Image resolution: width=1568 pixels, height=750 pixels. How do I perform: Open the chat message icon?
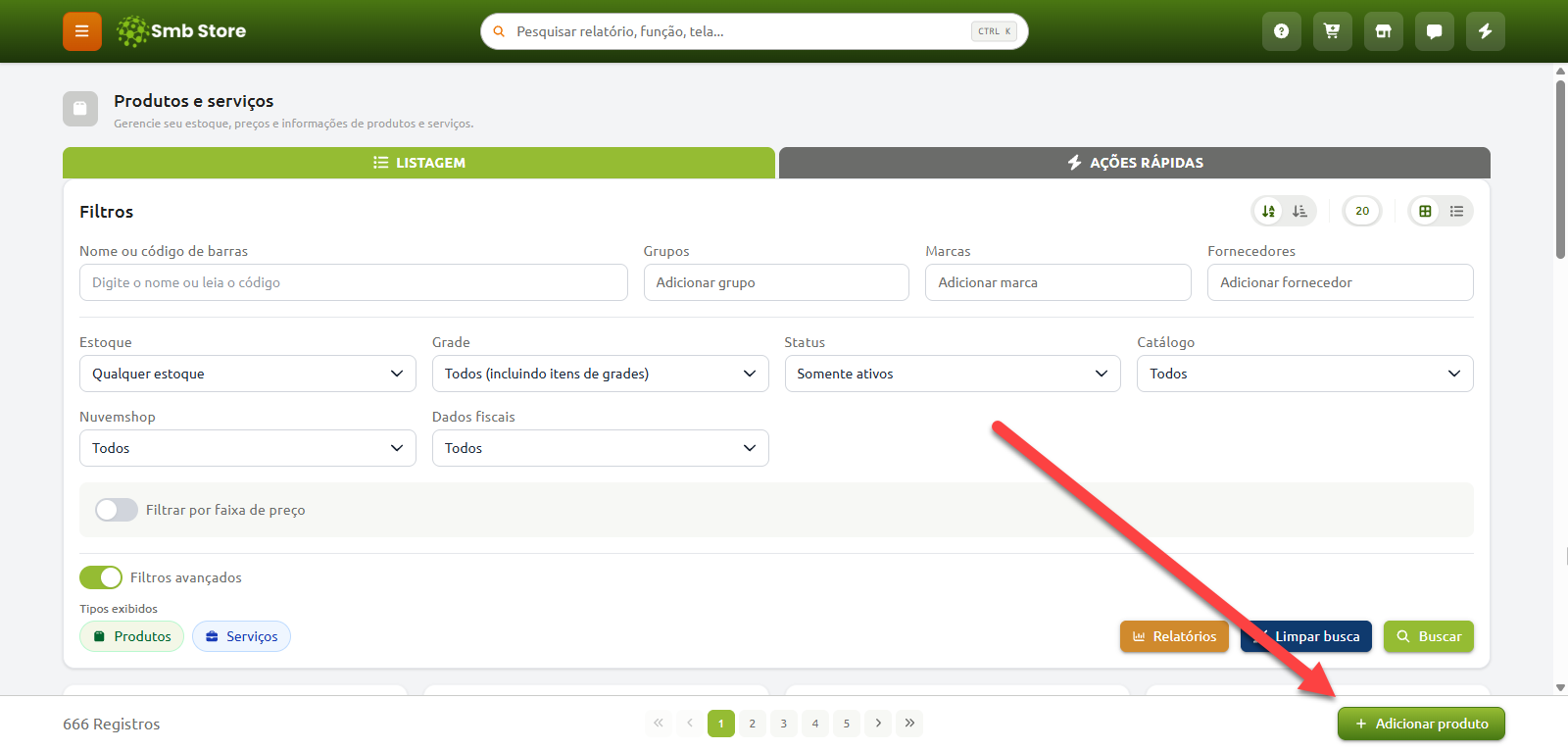tap(1434, 31)
